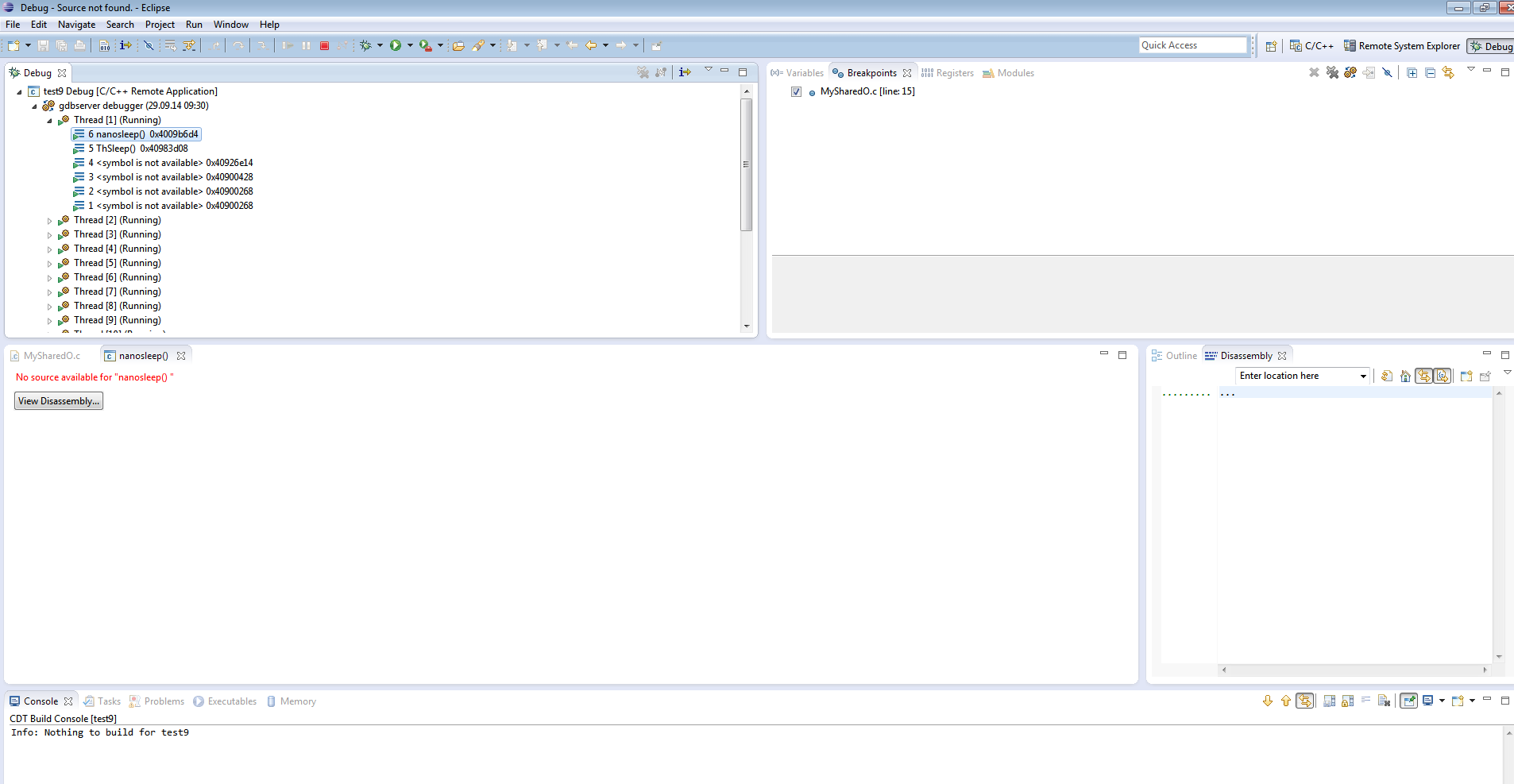Click the Terminate red square button
The image size is (1514, 784).
324,46
